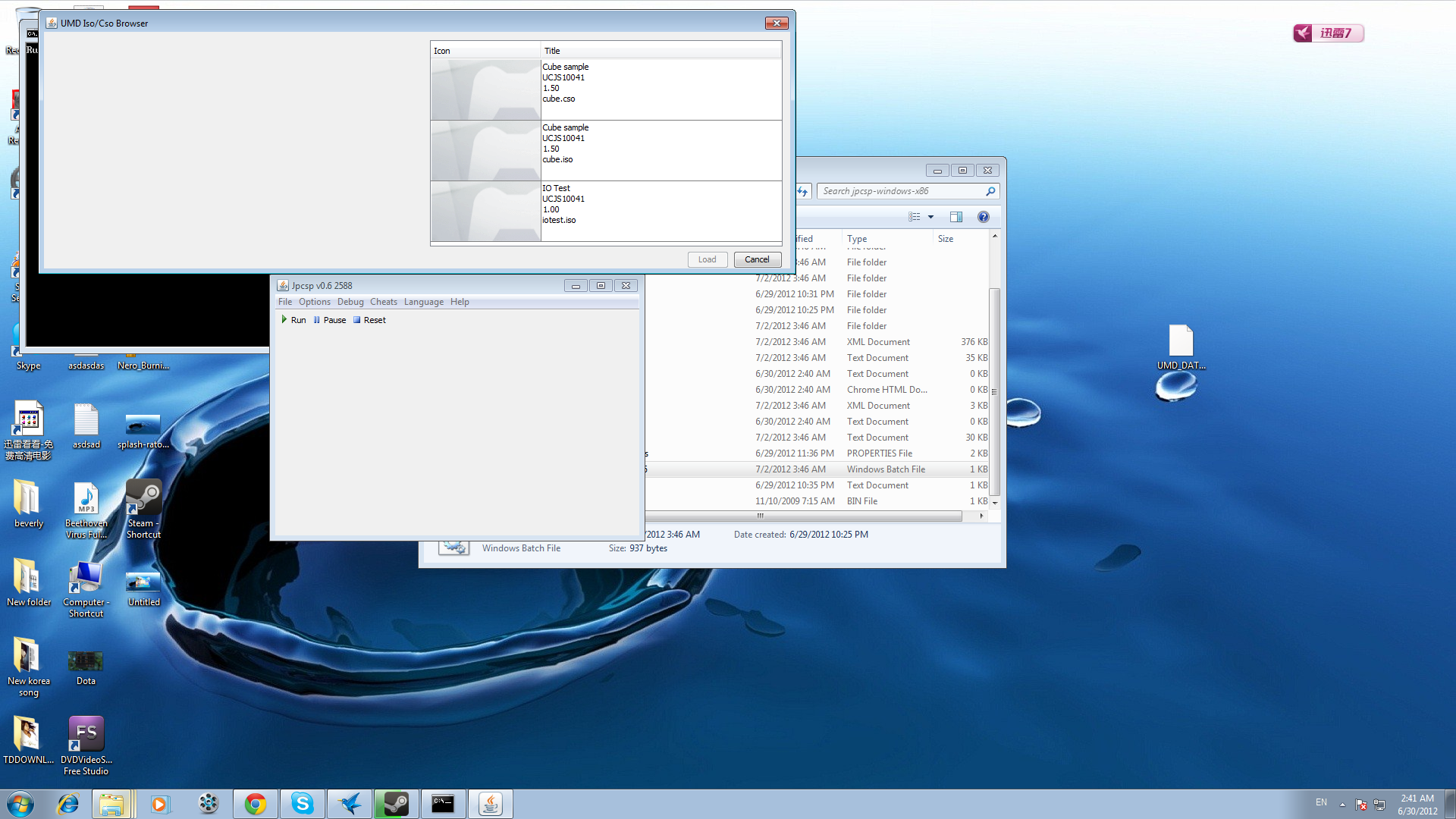Click Cancel in UMD Iso/Cso Browser
Viewport: 1456px width, 819px height.
pyautogui.click(x=757, y=259)
